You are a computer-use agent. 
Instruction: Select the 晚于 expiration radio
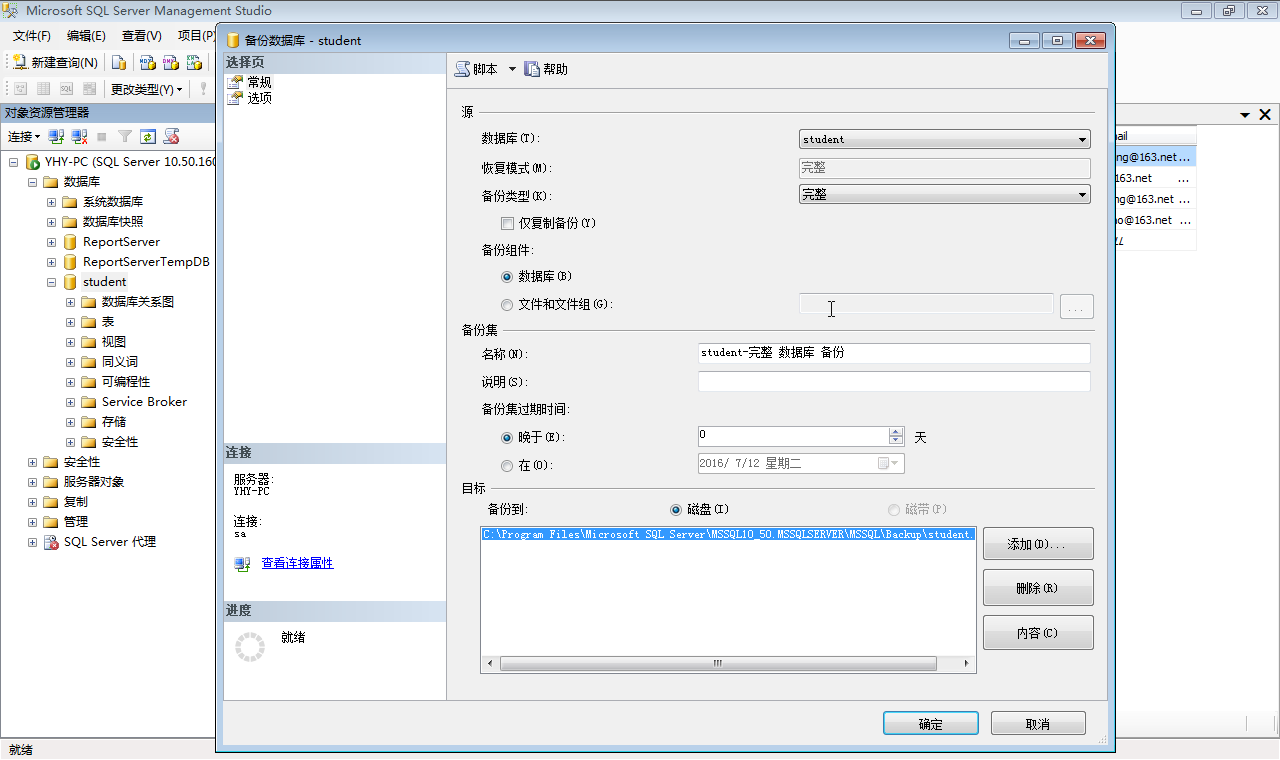(x=507, y=437)
